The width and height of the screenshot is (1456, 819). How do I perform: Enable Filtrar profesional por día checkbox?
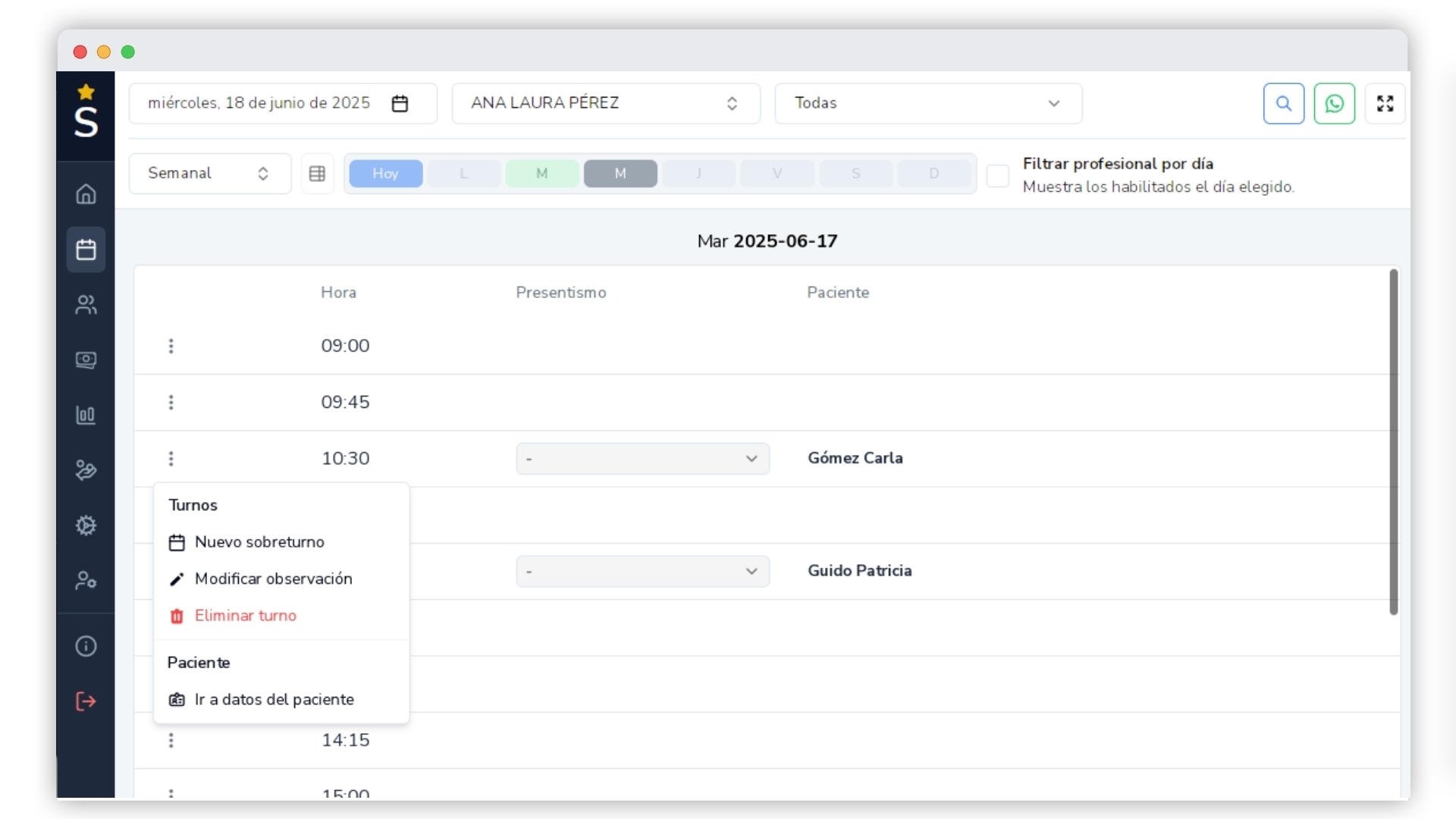(x=997, y=175)
